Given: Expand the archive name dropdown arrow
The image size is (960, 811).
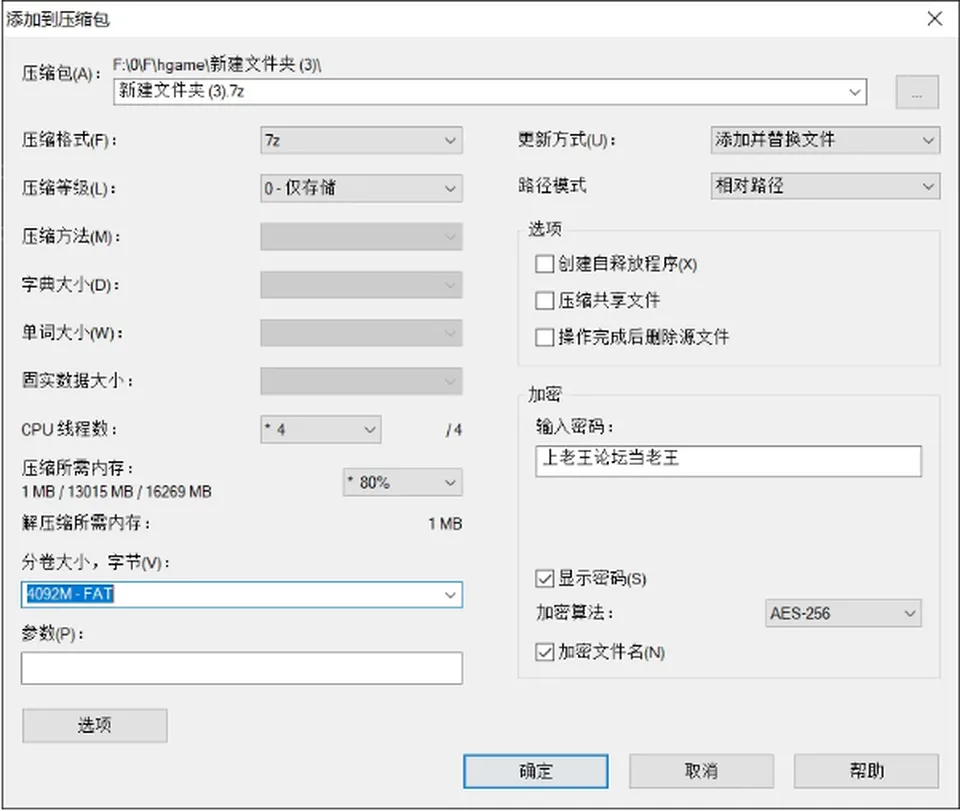Looking at the screenshot, I should 855,92.
